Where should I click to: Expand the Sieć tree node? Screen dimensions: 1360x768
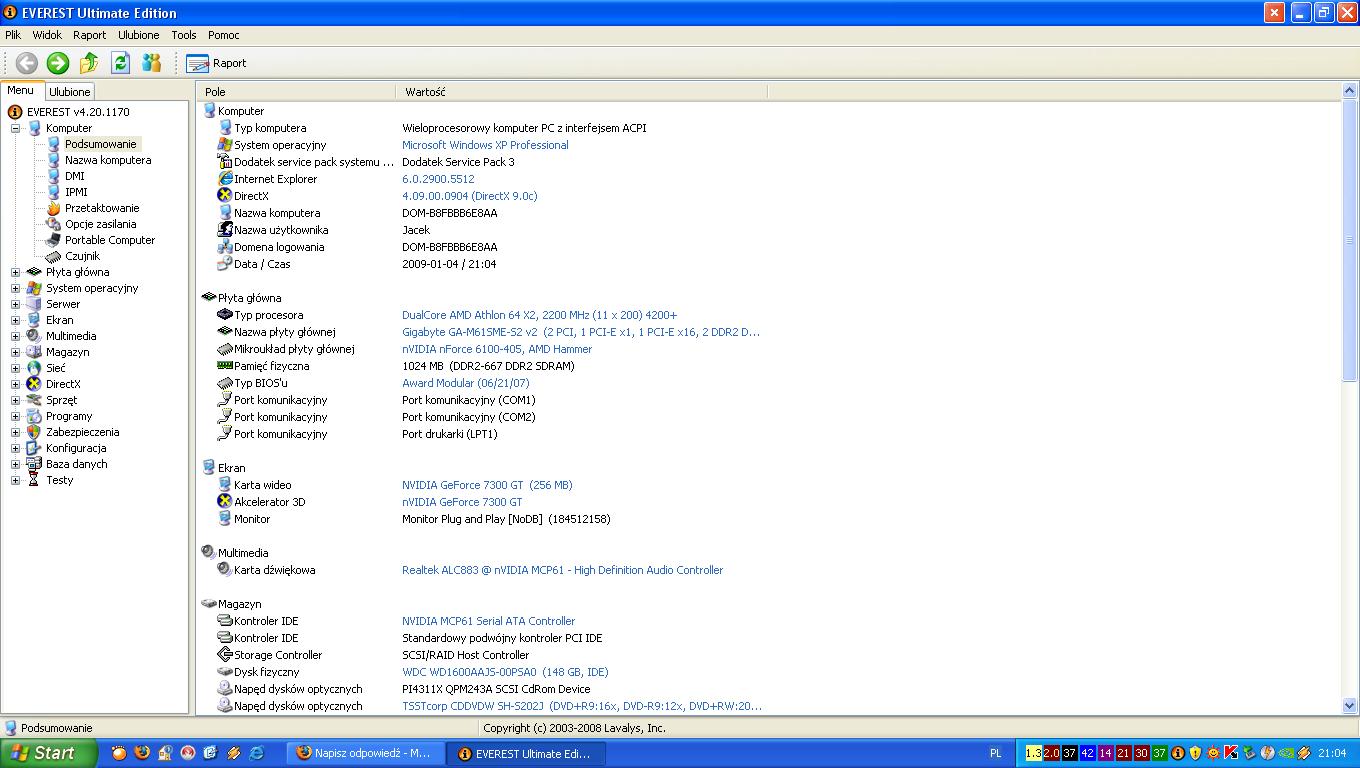point(15,368)
